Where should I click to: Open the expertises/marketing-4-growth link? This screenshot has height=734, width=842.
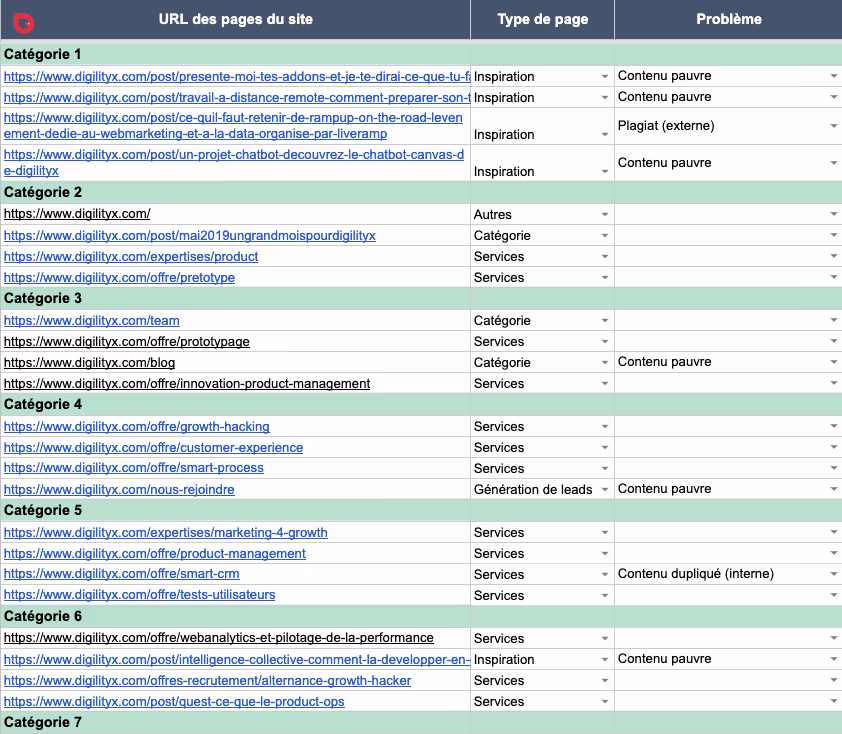pos(165,533)
